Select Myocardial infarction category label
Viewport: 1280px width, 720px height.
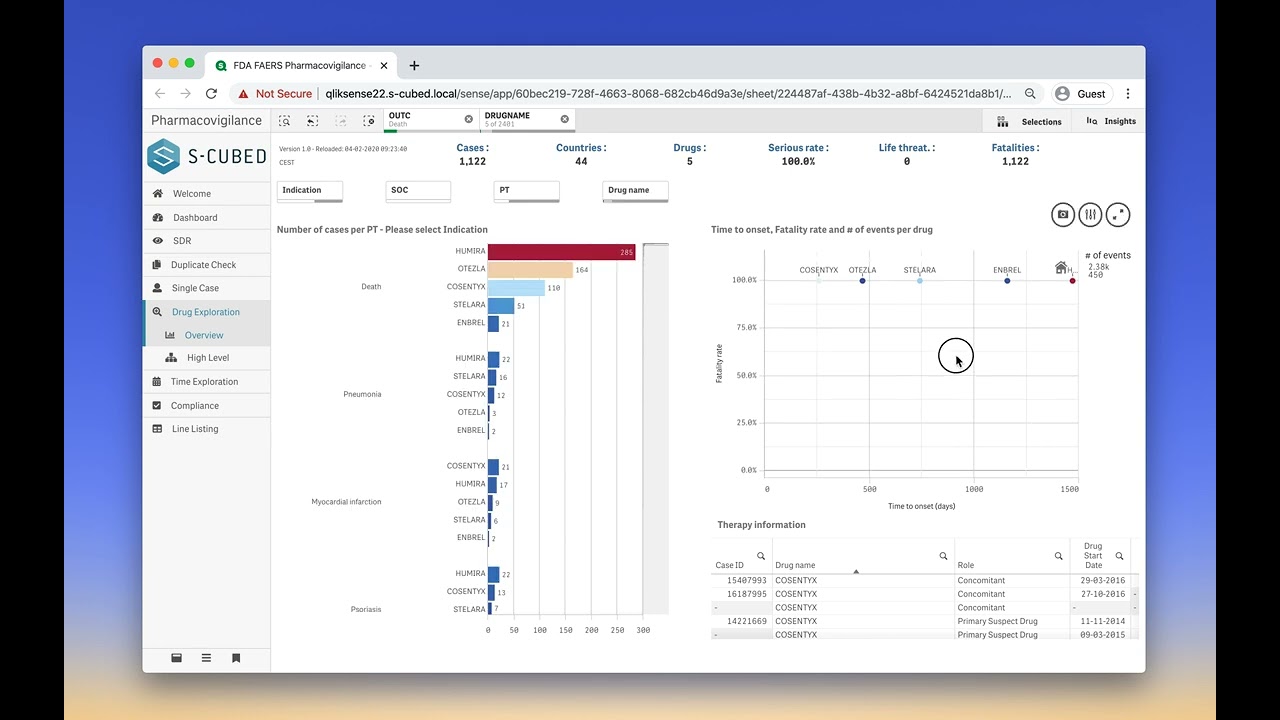click(x=346, y=502)
